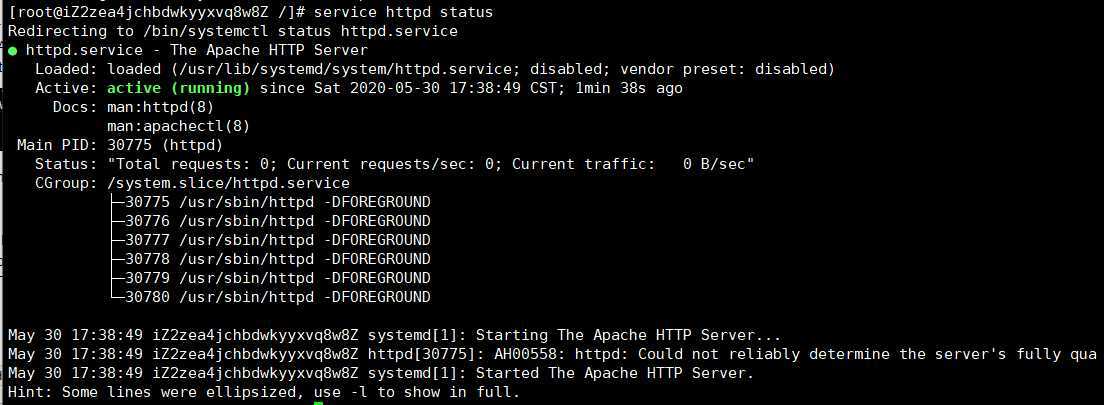Click Main PID 30775 (httpd) value

165,145
